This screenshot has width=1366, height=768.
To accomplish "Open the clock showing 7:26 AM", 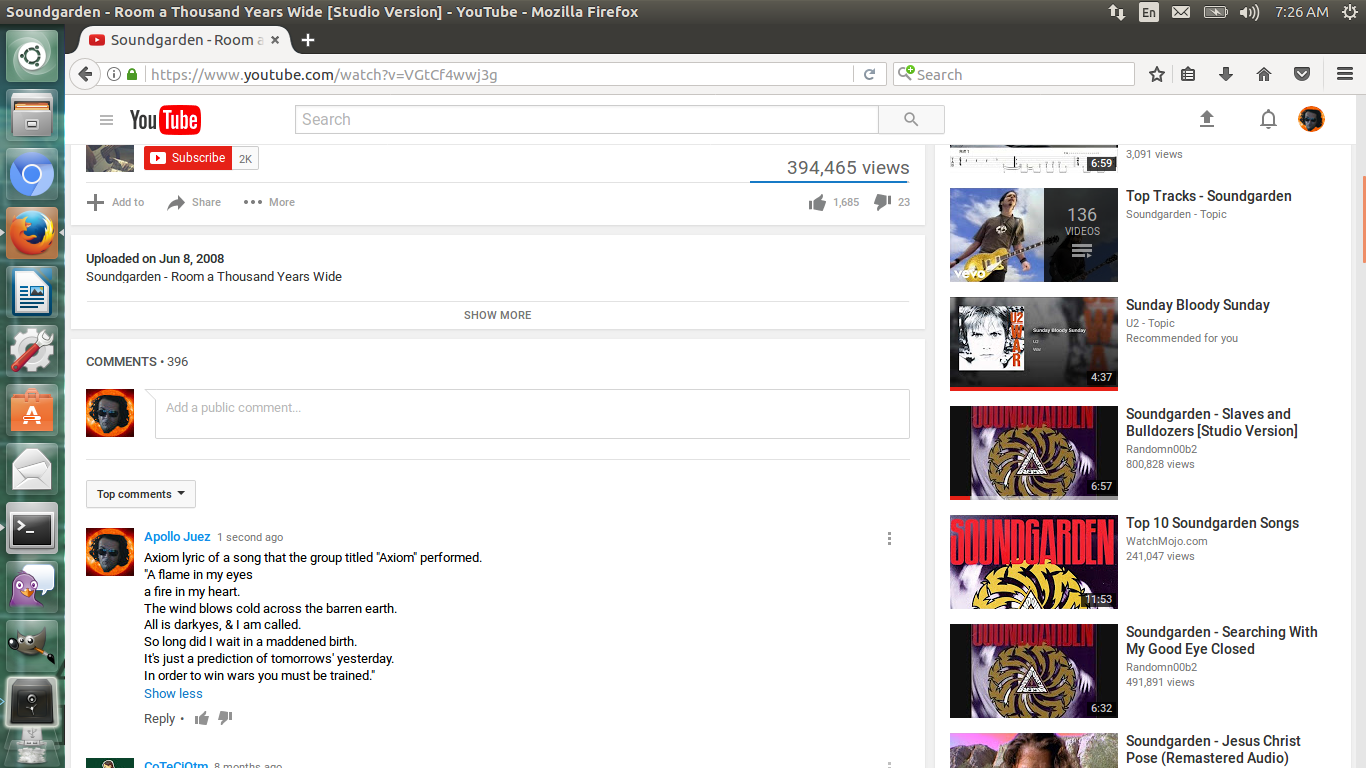I will (x=1302, y=12).
